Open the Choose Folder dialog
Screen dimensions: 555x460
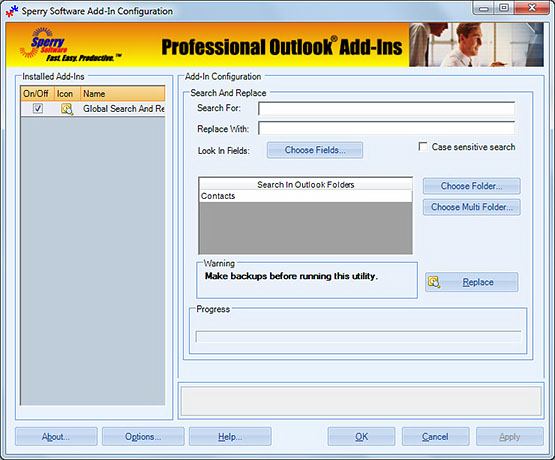[x=471, y=186]
